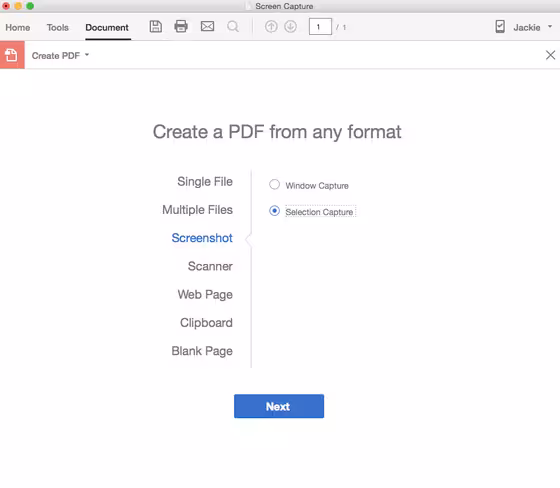
Task: Click the red Create PDF tool icon
Action: pyautogui.click(x=12, y=55)
